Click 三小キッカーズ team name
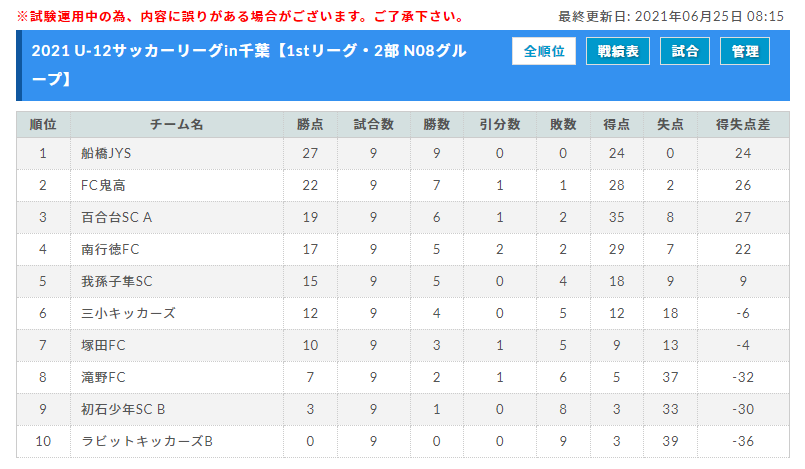The height and width of the screenshot is (469, 805). pos(128,313)
